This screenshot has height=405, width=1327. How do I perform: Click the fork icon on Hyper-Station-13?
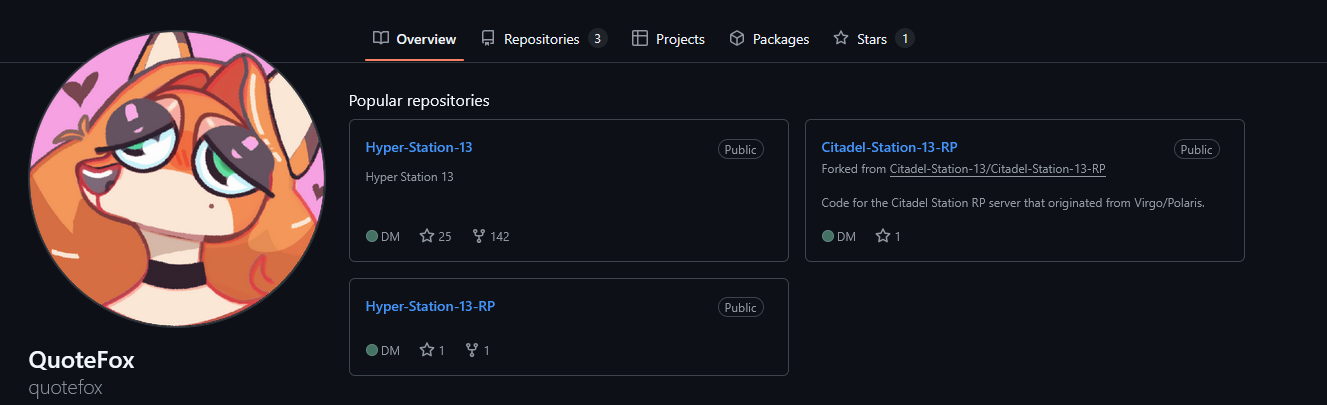pyautogui.click(x=479, y=237)
